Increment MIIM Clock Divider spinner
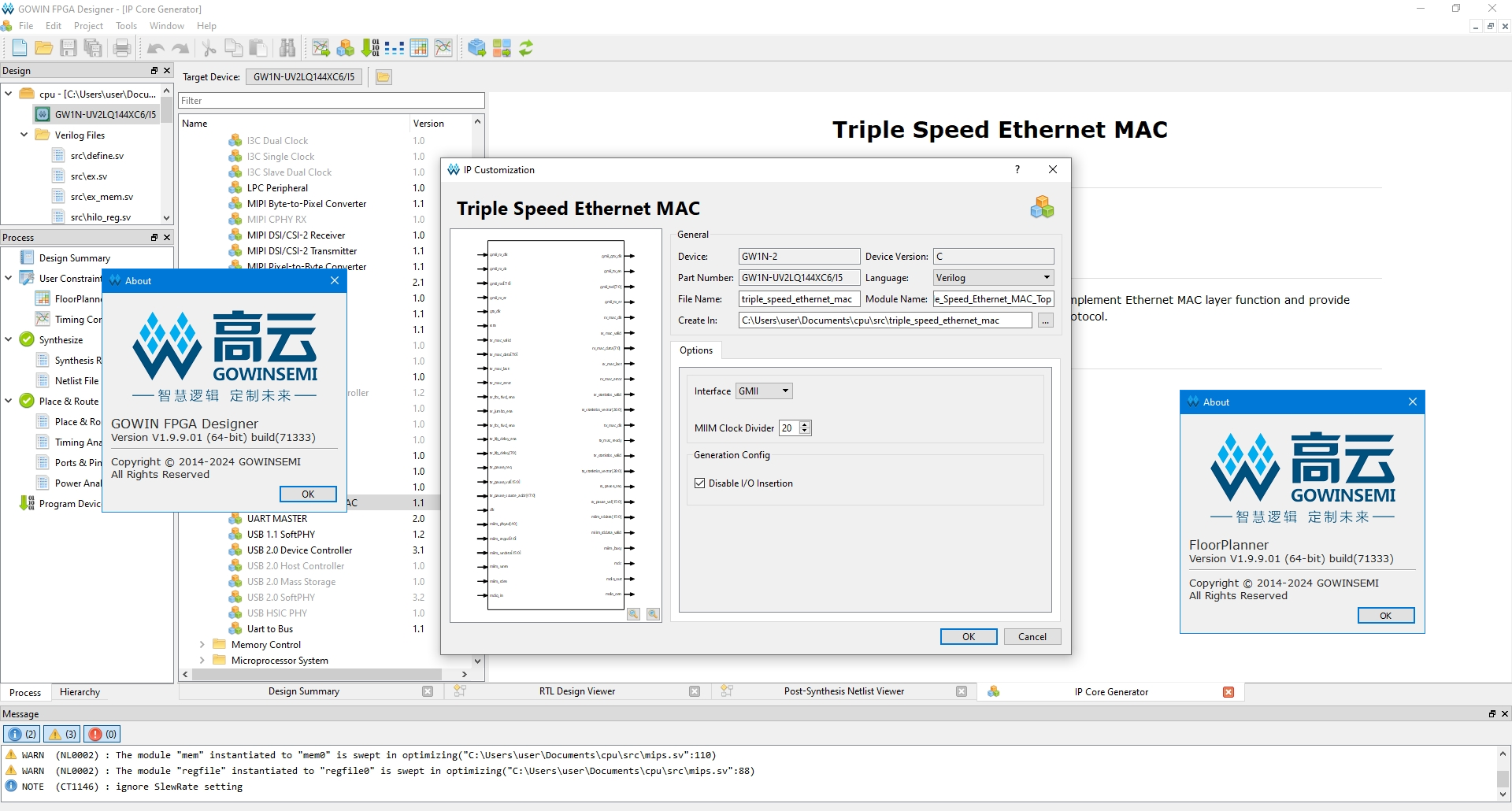 tap(805, 424)
